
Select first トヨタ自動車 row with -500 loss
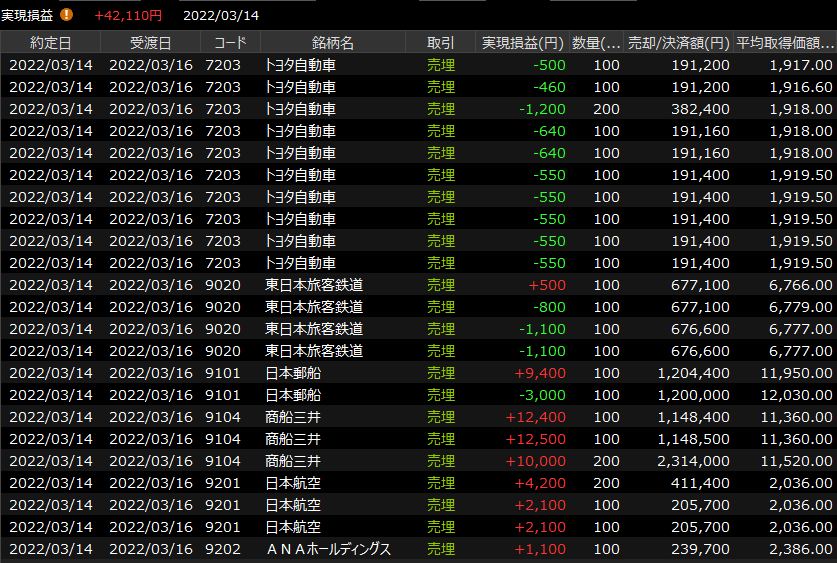click(300, 64)
